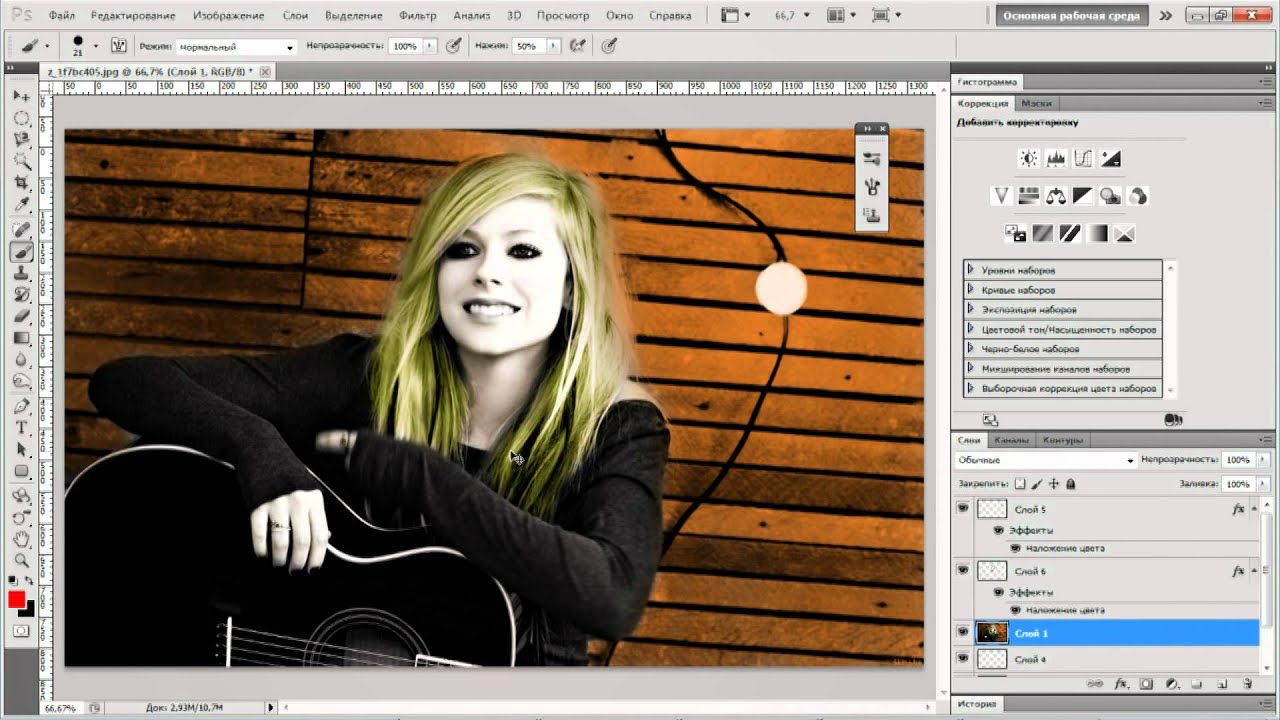Toggle lock position of layer
Screen dimensions: 1280x720
pyautogui.click(x=1053, y=484)
